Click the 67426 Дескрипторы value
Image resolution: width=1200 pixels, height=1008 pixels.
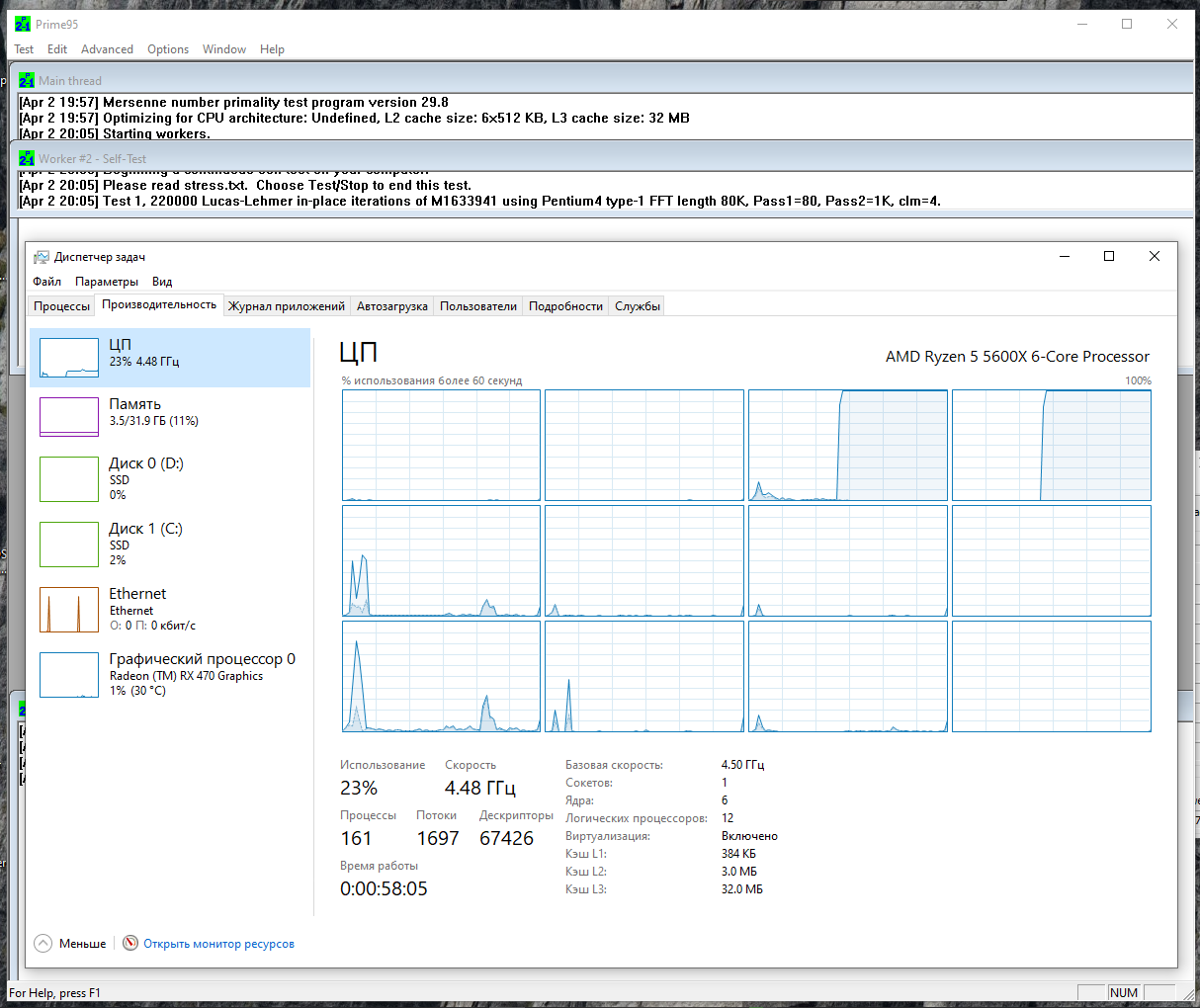pyautogui.click(x=506, y=838)
